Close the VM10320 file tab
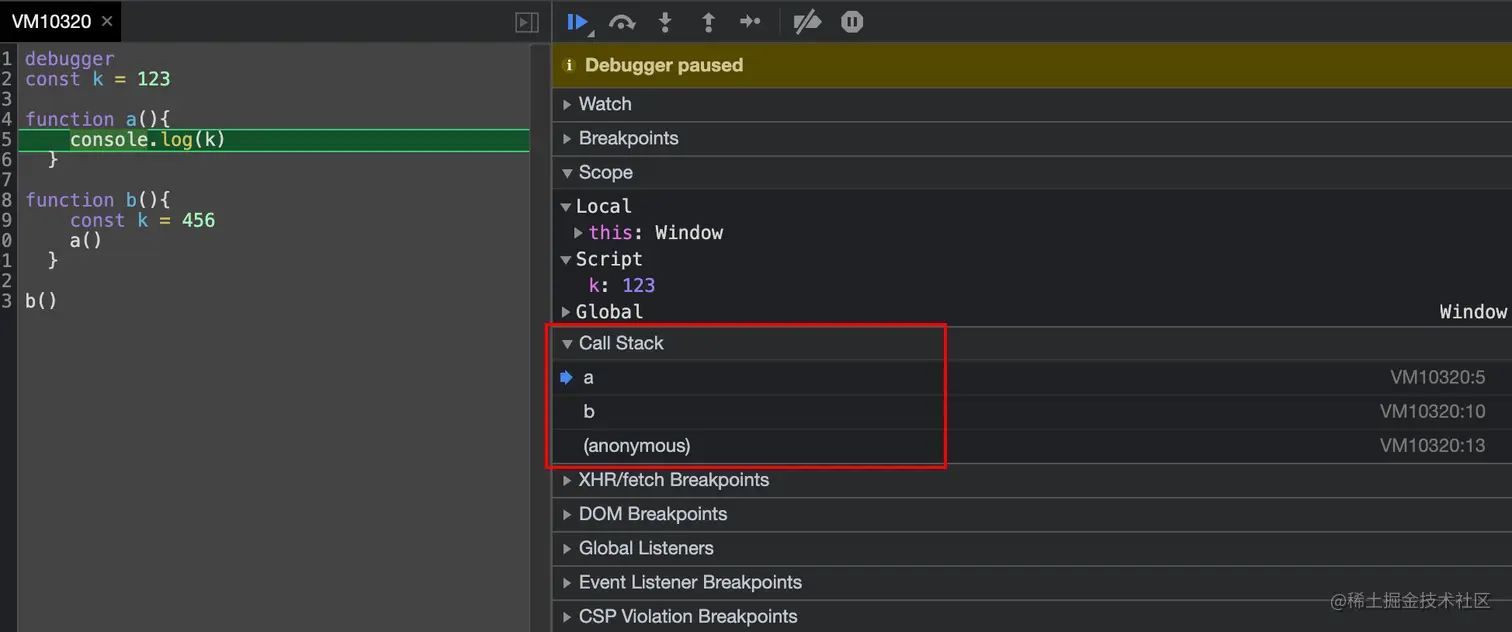 [x=107, y=21]
